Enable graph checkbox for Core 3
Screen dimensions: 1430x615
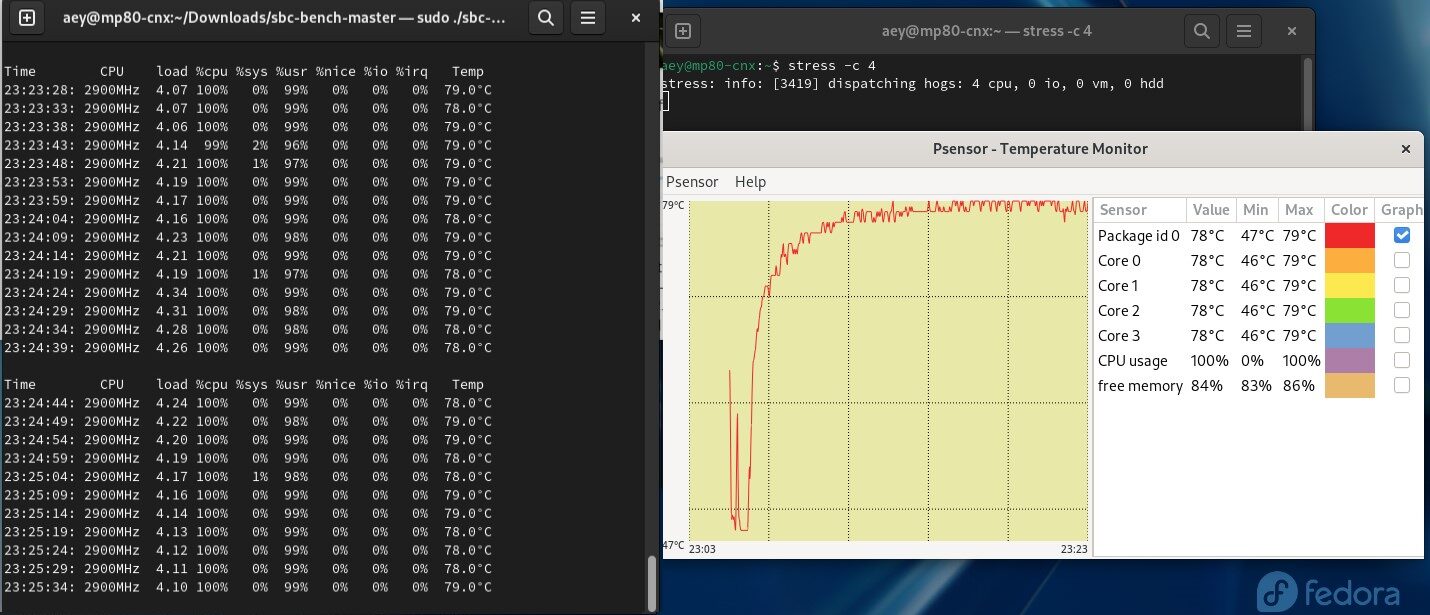point(1402,335)
